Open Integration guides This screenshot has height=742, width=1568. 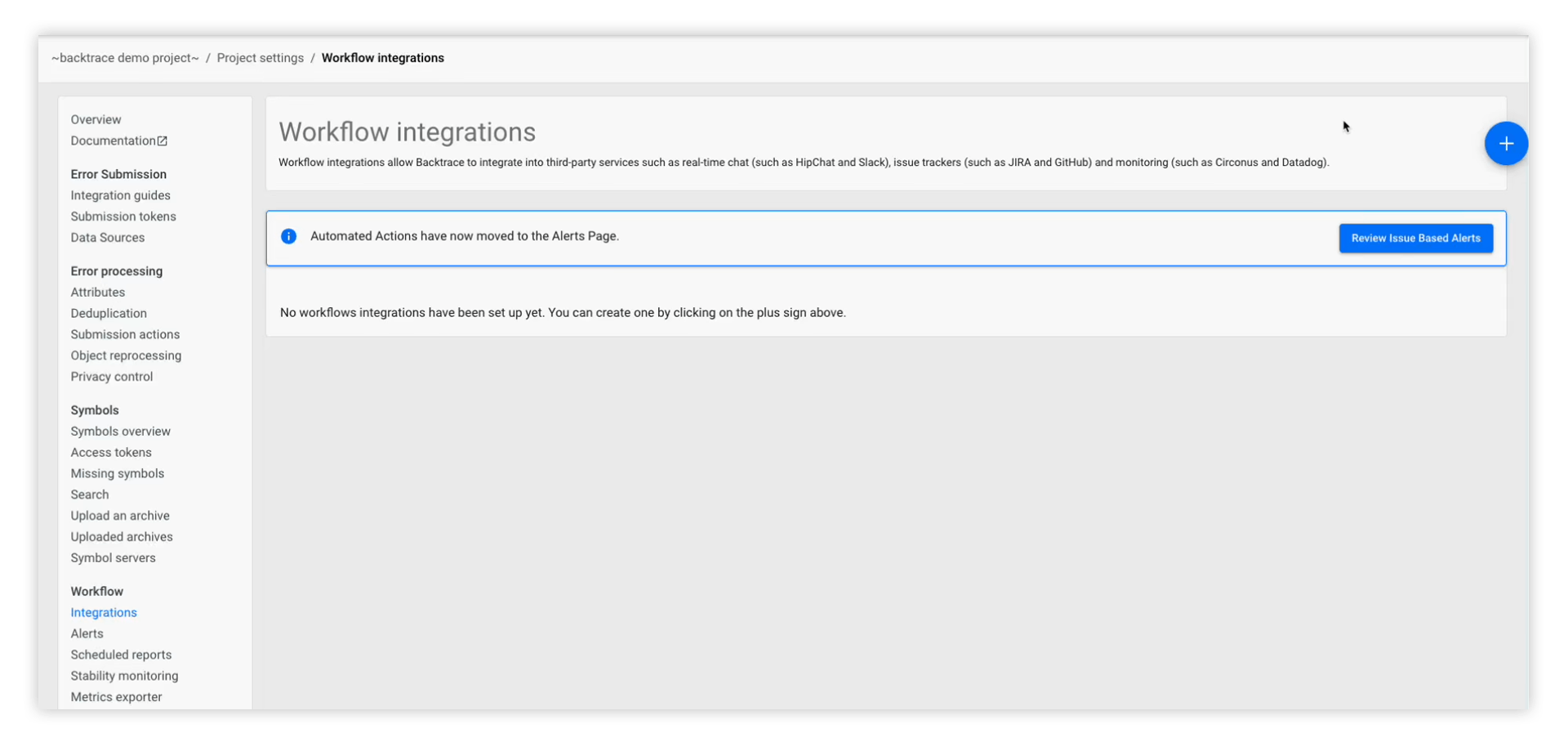(x=120, y=195)
